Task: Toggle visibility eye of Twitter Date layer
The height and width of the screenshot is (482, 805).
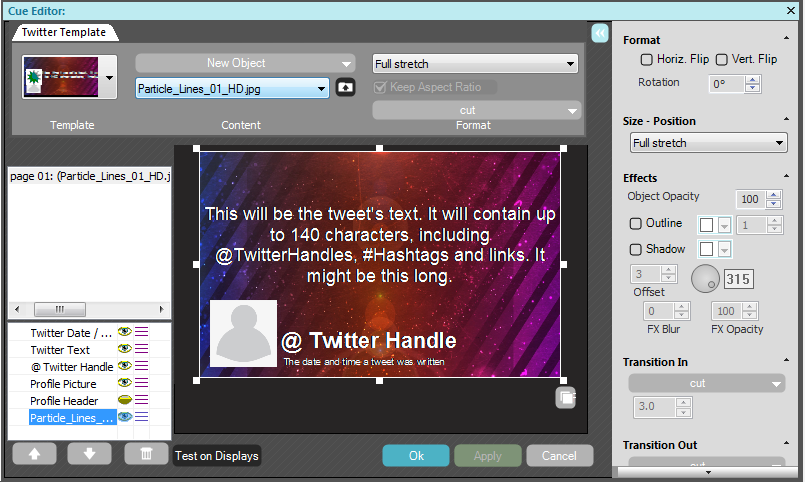Action: click(x=125, y=332)
